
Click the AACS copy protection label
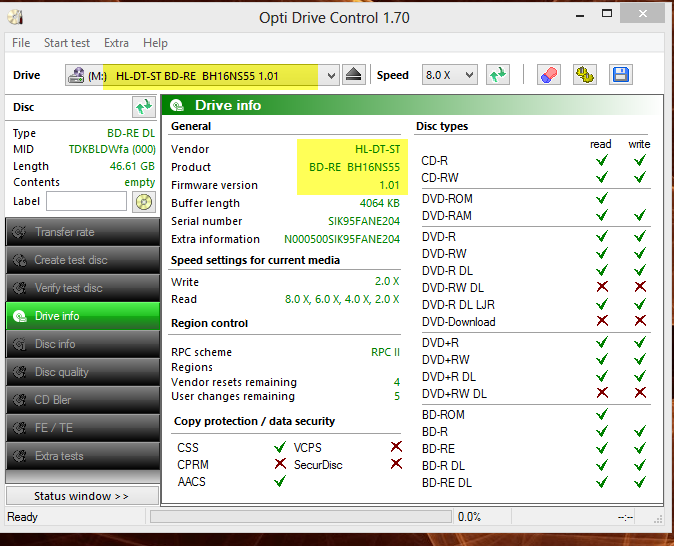click(192, 482)
